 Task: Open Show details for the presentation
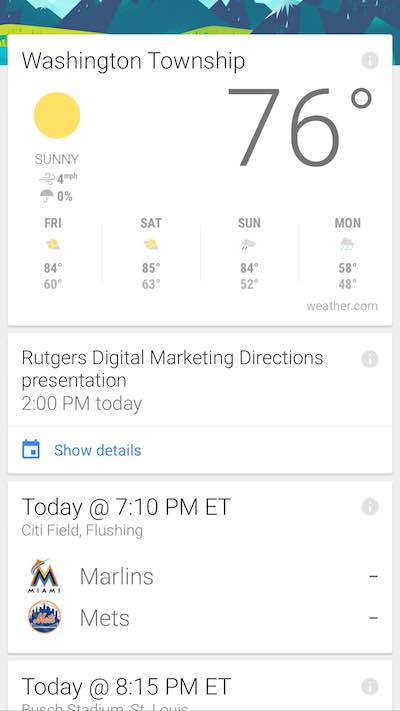click(x=98, y=450)
